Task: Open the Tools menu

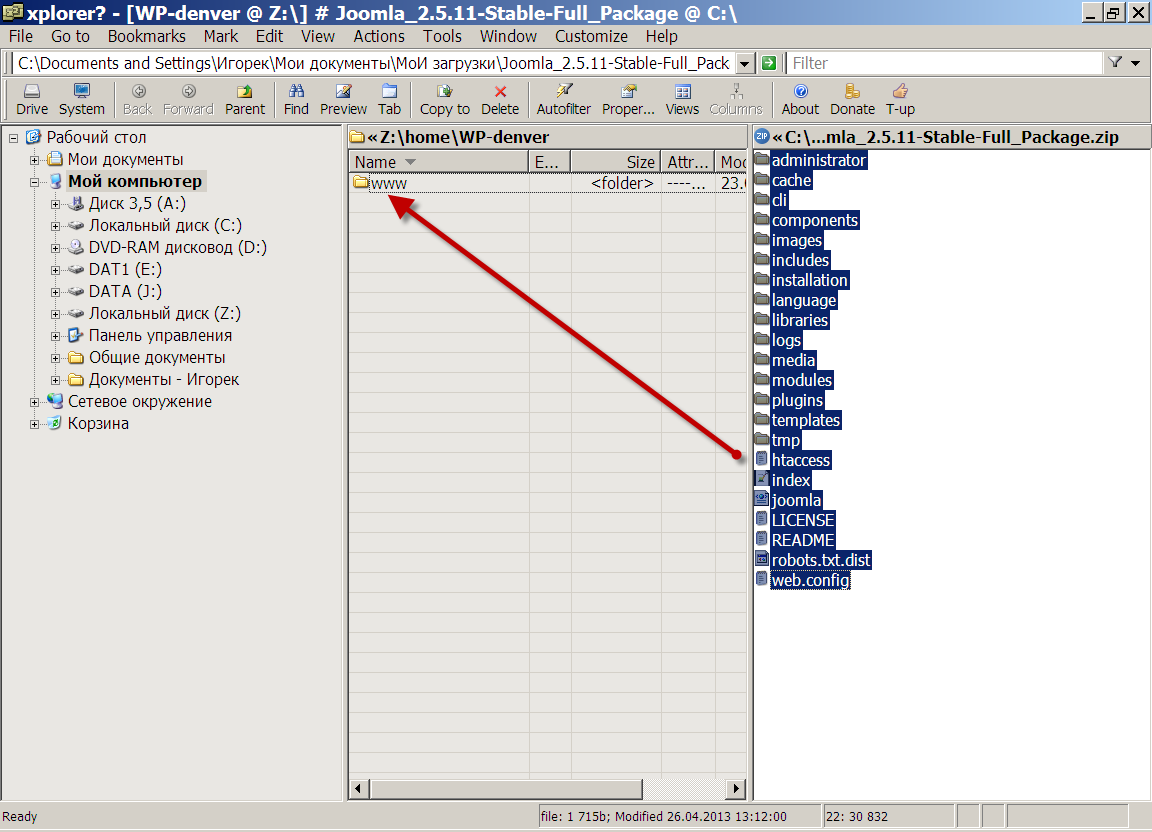Action: click(442, 36)
